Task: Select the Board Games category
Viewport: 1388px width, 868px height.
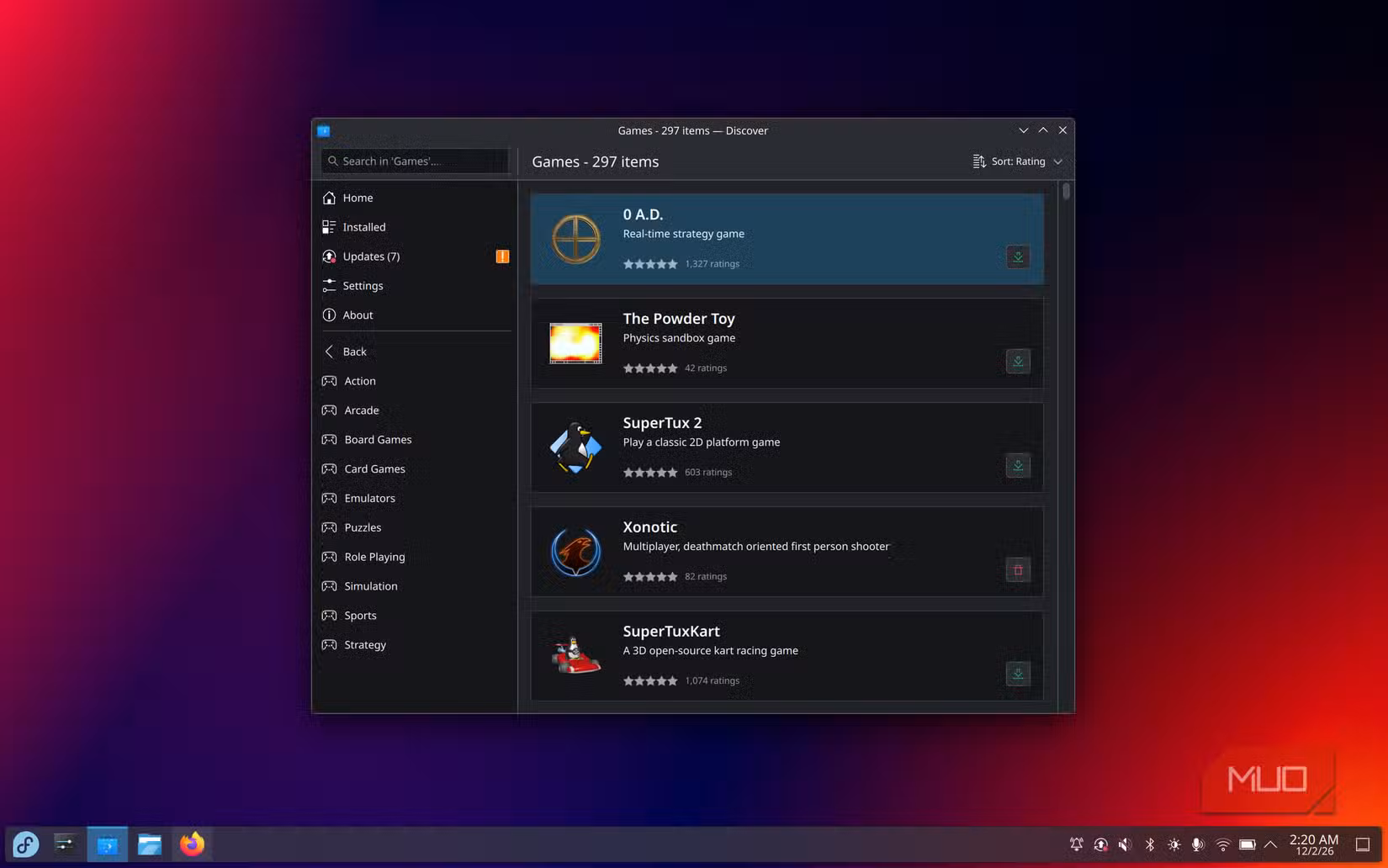Action: (415, 440)
